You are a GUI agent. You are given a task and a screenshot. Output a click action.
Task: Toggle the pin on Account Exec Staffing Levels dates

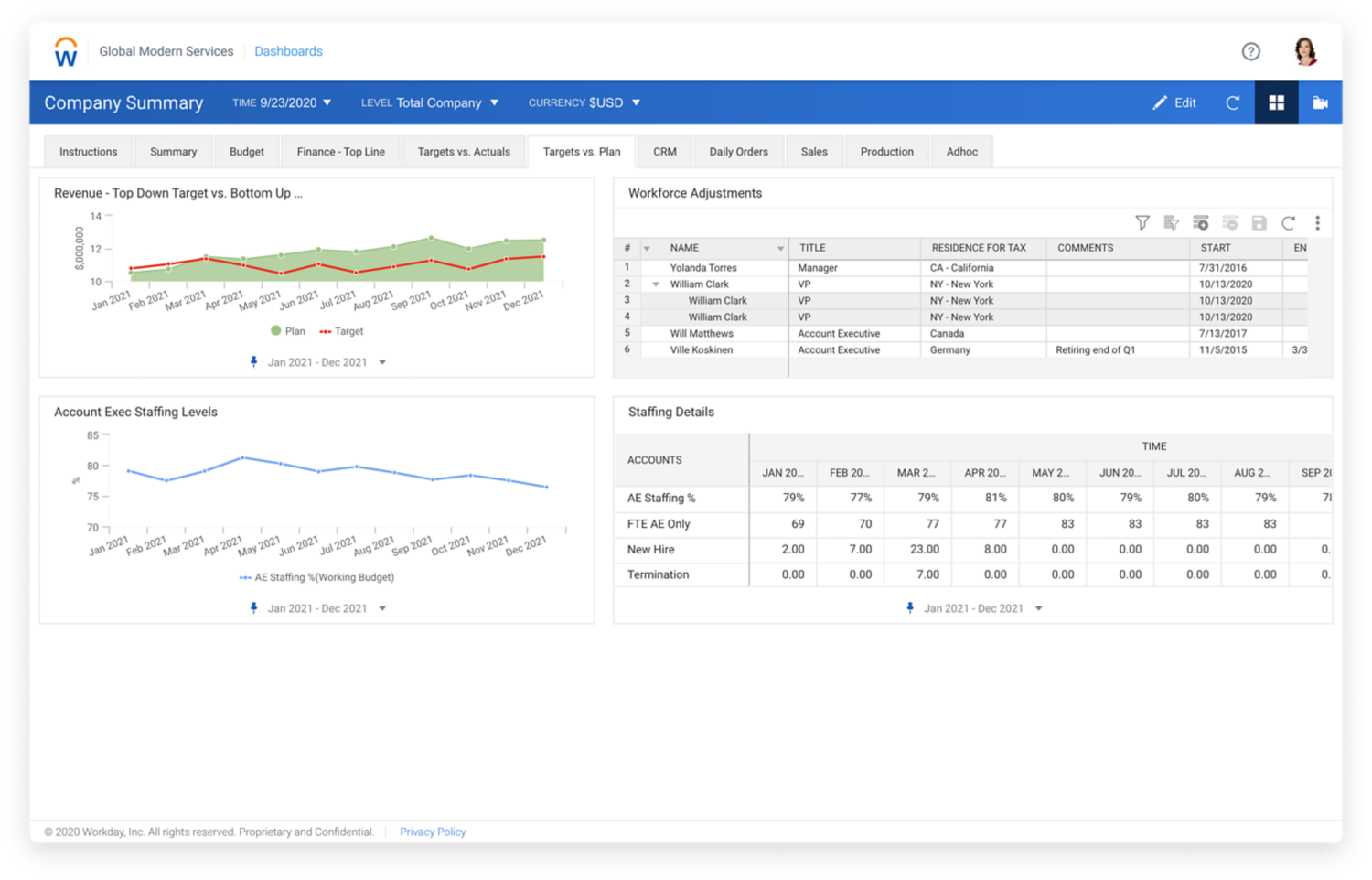coord(253,607)
